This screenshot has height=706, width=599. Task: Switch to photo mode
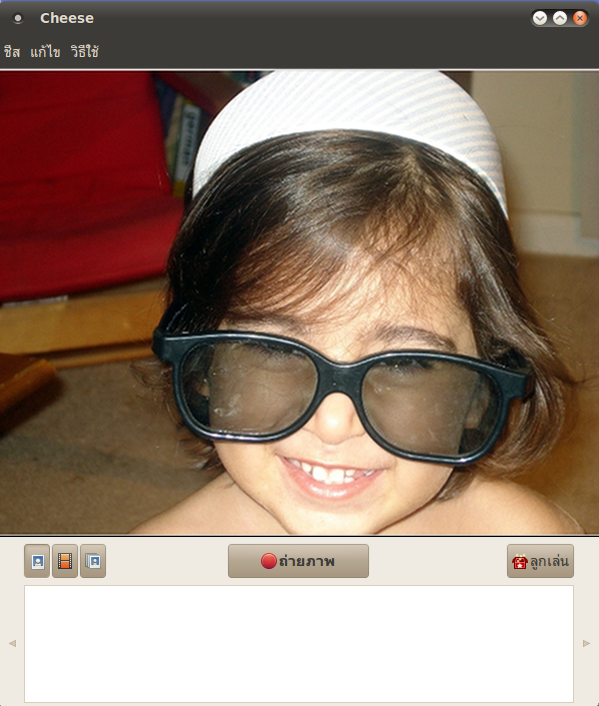[x=37, y=561]
